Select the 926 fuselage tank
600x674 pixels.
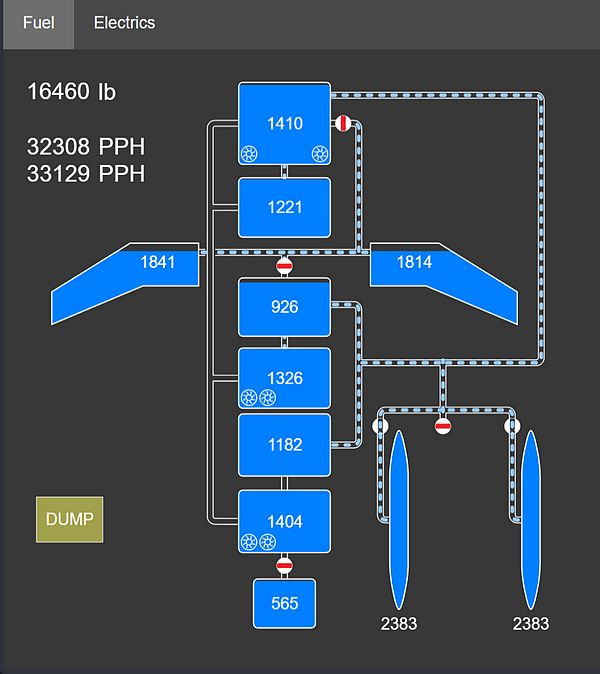[285, 307]
